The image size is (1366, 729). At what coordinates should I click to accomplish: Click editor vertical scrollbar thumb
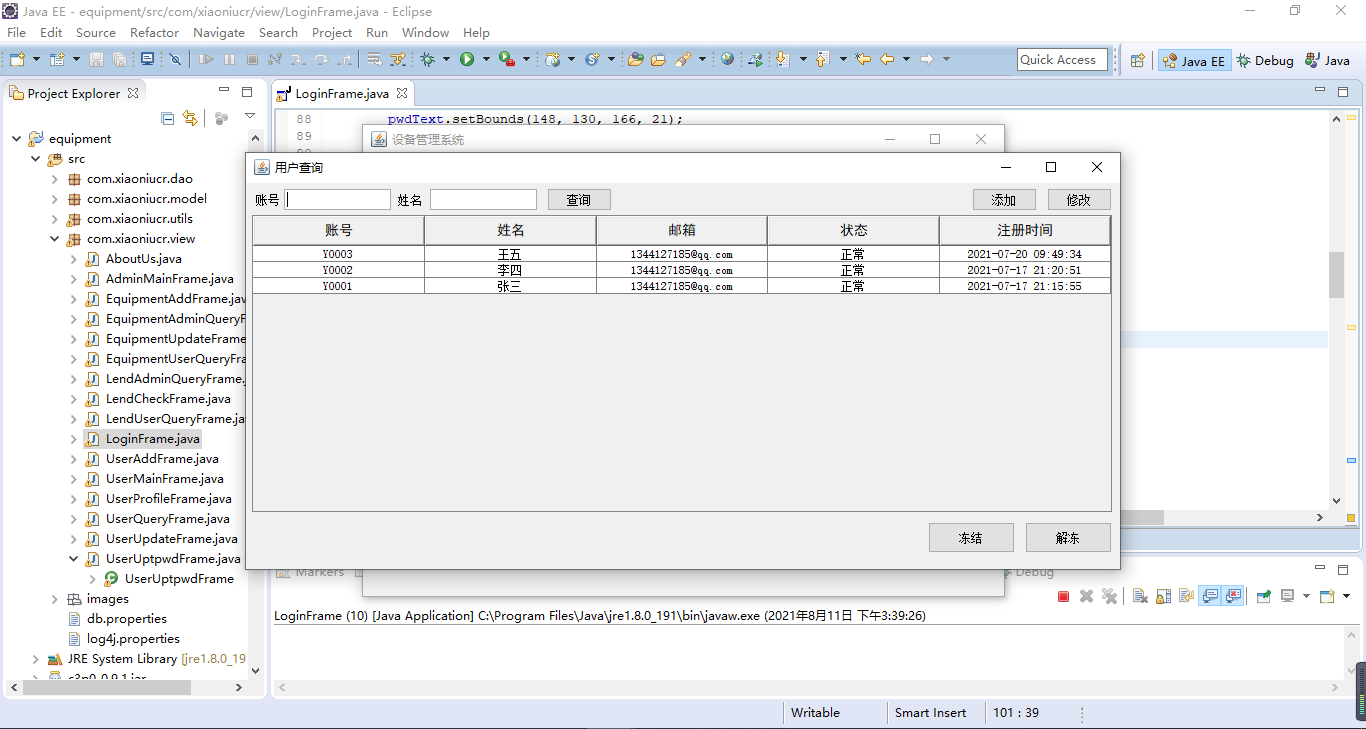point(1336,275)
